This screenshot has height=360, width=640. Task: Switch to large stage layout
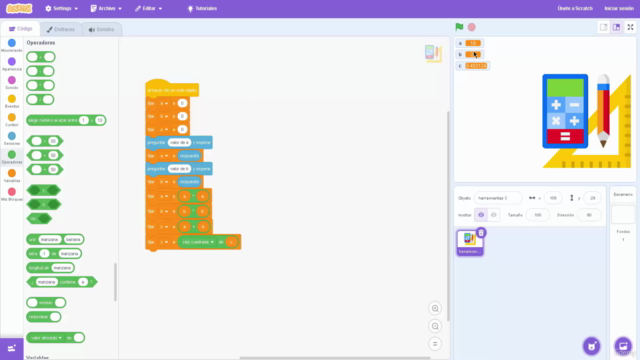pos(616,27)
